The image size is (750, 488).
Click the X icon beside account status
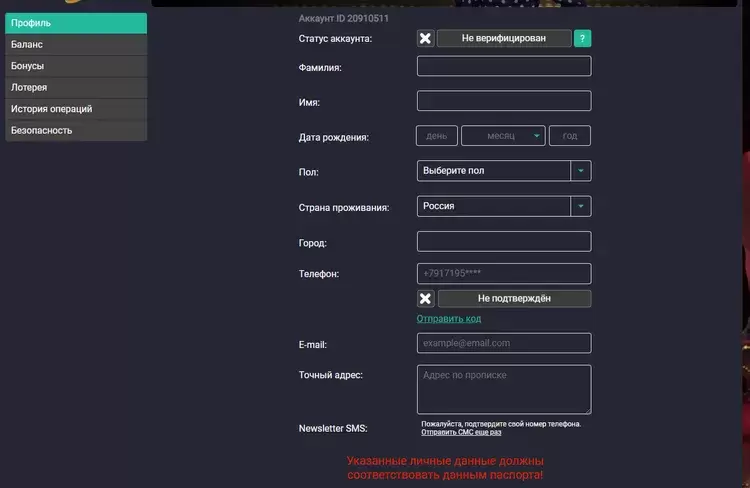click(425, 39)
